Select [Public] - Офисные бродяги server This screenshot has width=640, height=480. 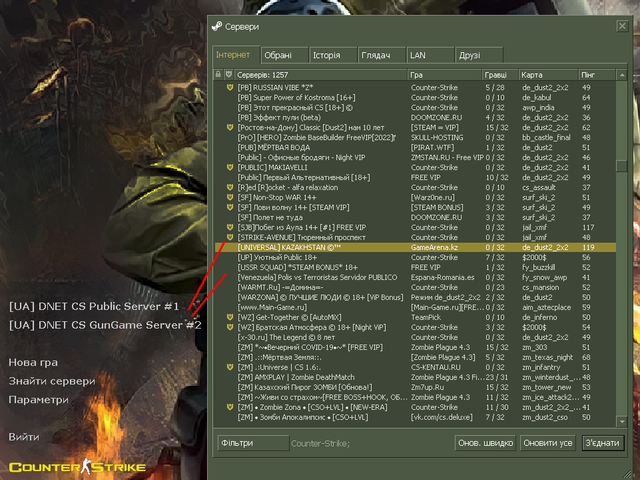coord(415,158)
